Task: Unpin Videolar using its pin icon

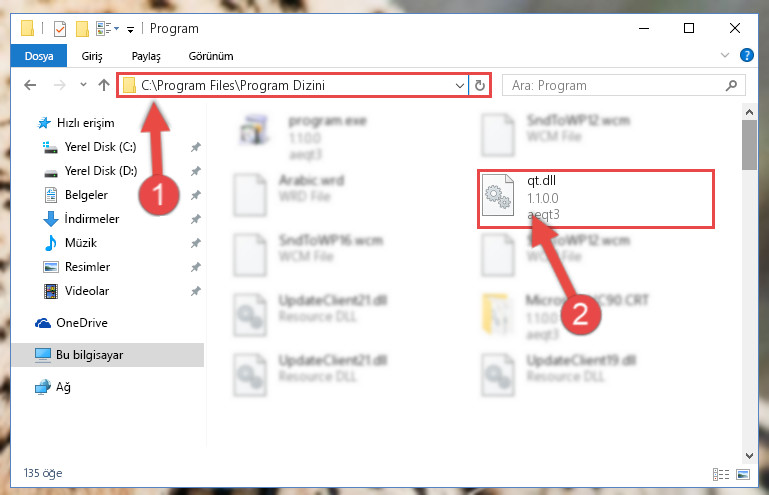Action: pos(196,291)
